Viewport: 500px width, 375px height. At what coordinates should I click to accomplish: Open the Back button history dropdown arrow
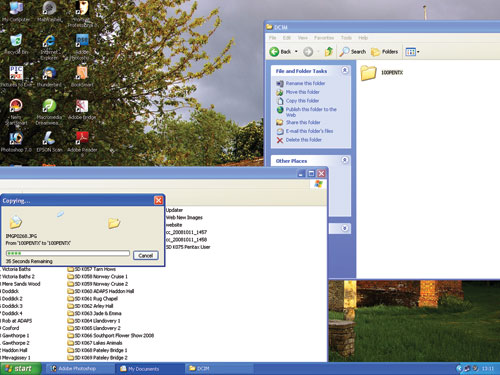click(x=296, y=52)
